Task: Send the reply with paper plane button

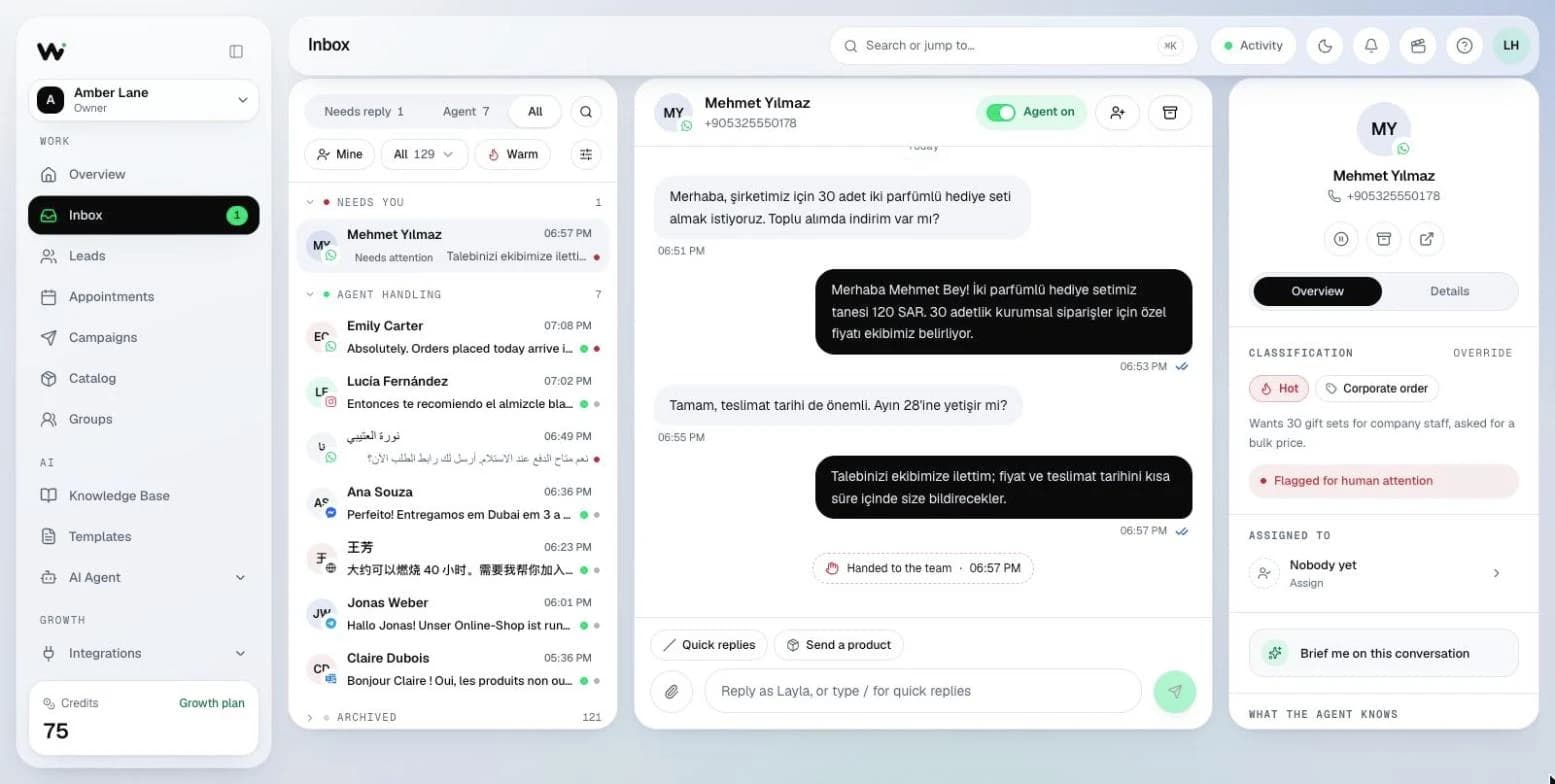Action: 1174,691
